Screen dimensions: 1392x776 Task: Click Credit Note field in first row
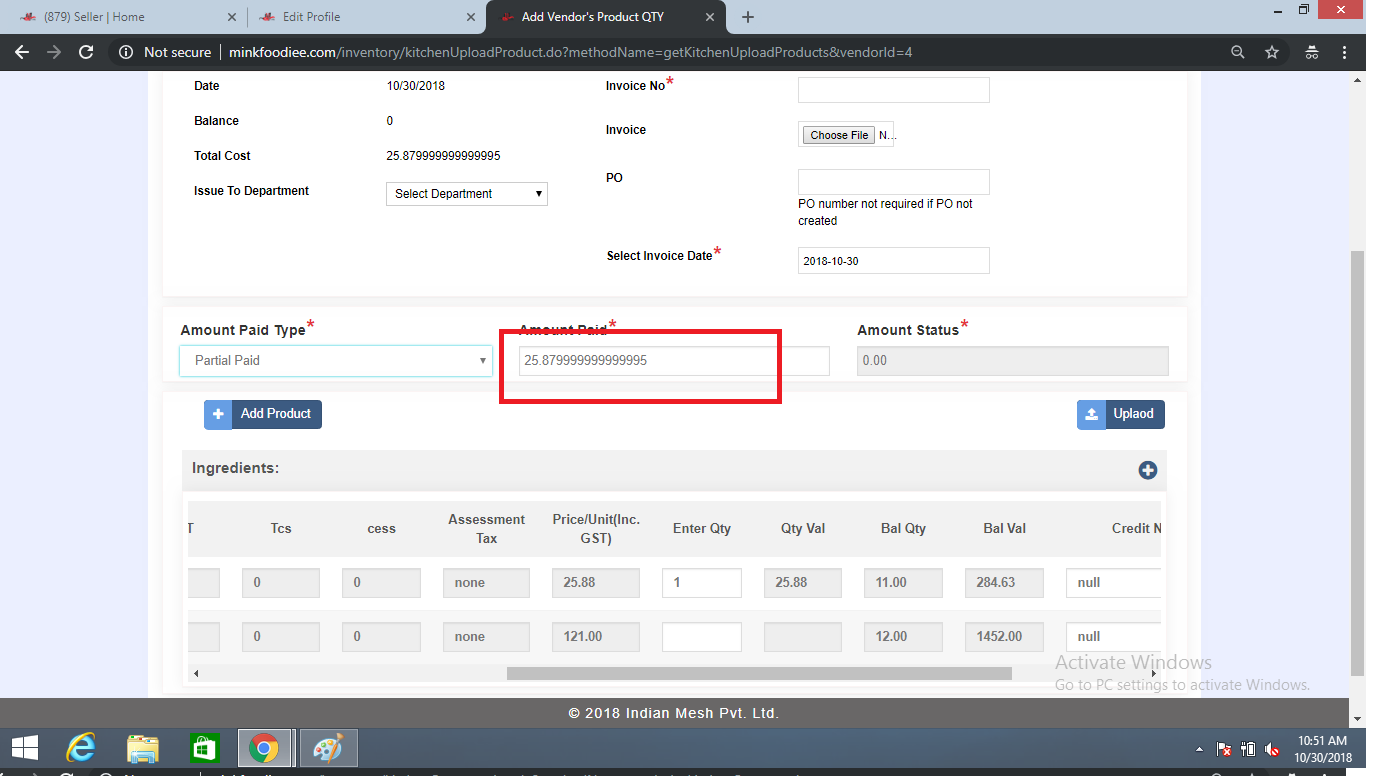coord(1113,583)
